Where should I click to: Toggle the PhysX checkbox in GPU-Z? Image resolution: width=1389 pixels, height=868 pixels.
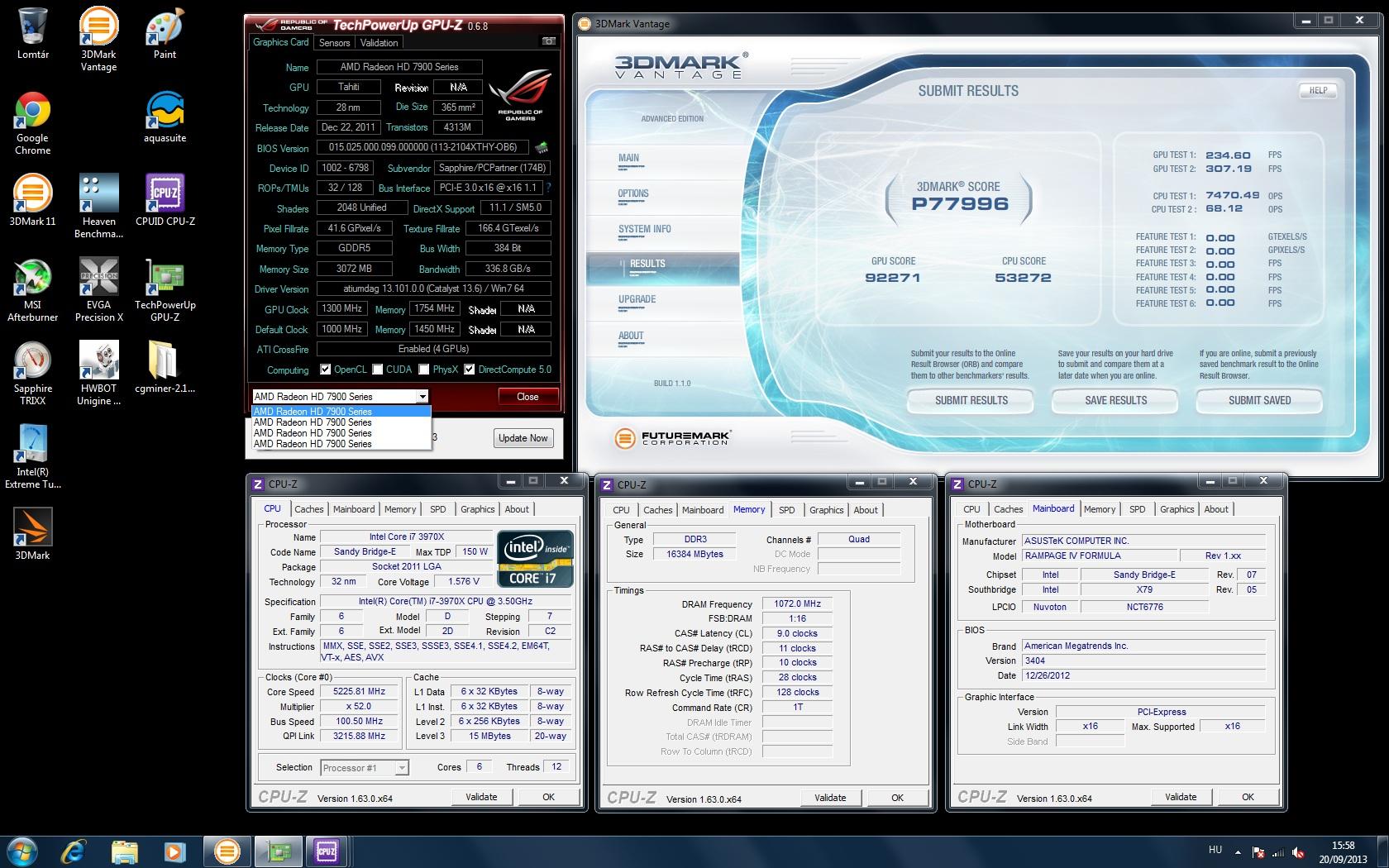tap(424, 370)
